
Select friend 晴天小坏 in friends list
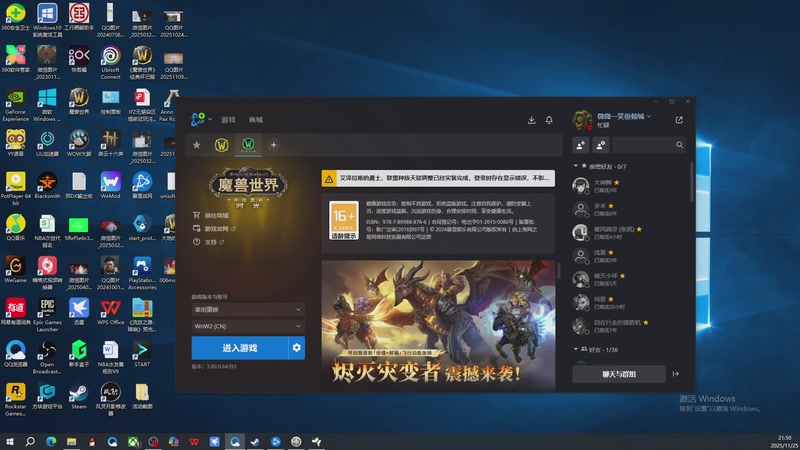630,279
